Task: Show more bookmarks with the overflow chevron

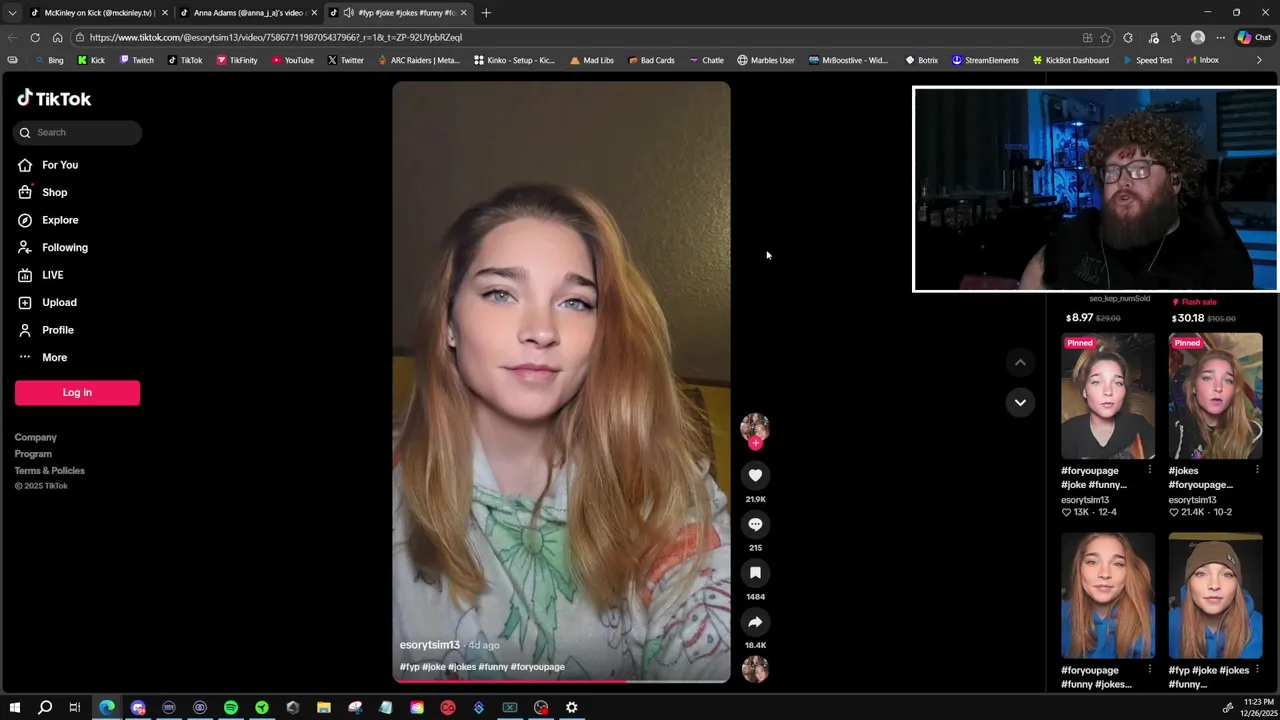Action: point(1259,60)
